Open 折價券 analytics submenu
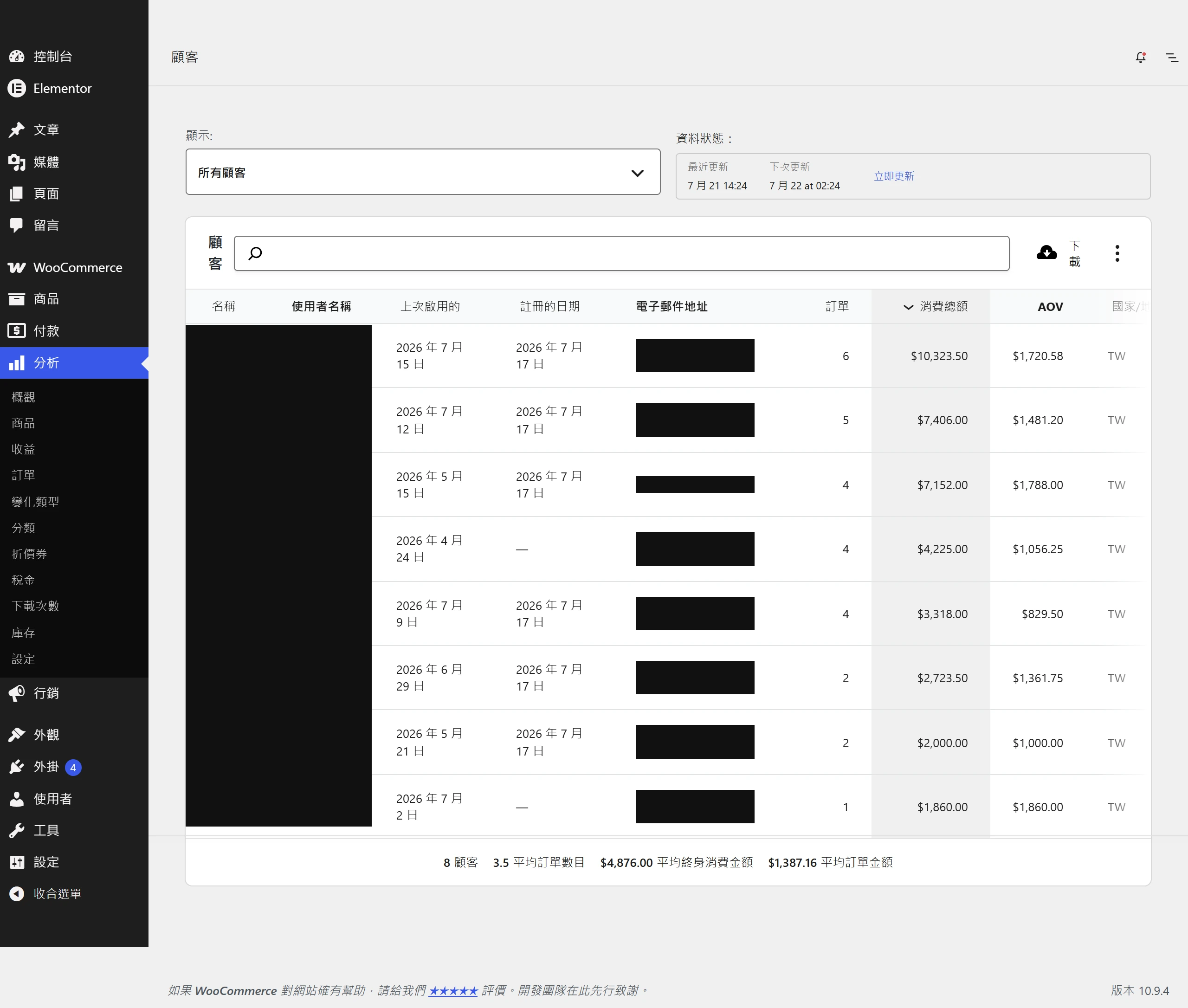 point(29,554)
